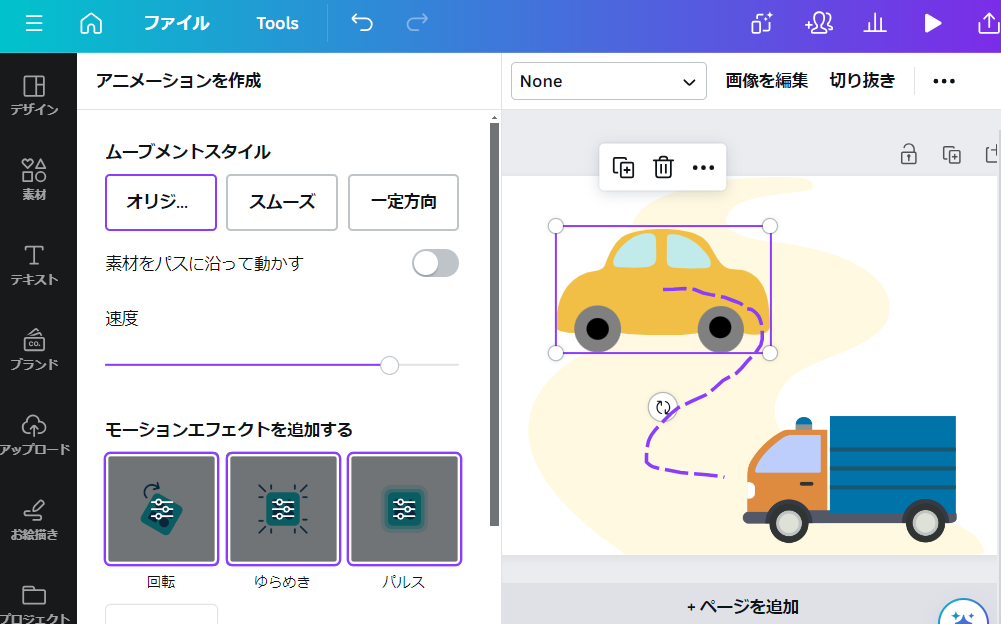This screenshot has width=1001, height=624.
Task: Lock the page using the padlock icon
Action: point(908,154)
